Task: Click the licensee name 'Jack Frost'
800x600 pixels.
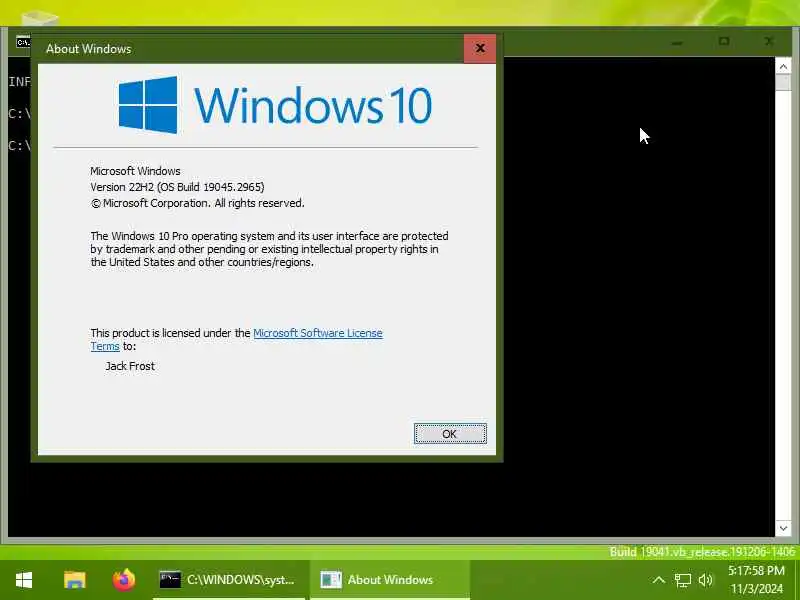Action: tap(130, 366)
